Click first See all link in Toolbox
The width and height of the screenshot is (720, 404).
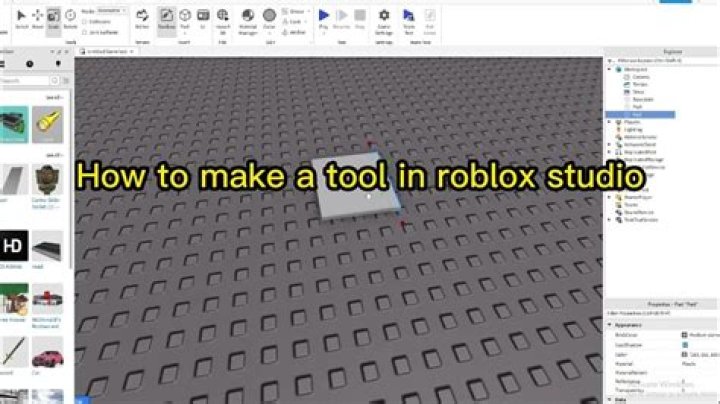coord(54,98)
